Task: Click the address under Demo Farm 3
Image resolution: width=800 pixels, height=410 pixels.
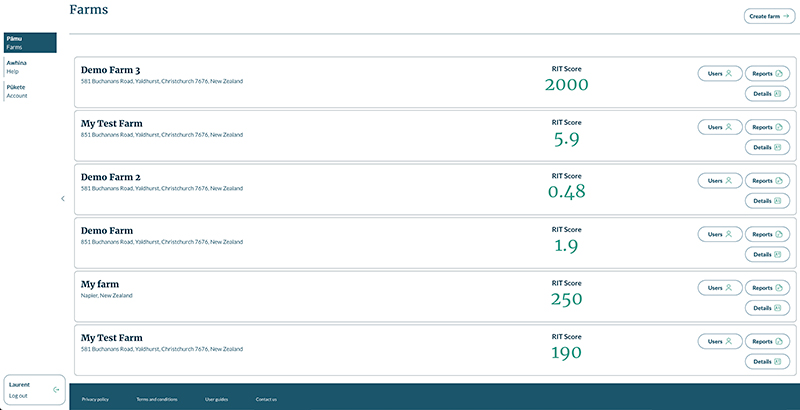Action: [x=162, y=81]
